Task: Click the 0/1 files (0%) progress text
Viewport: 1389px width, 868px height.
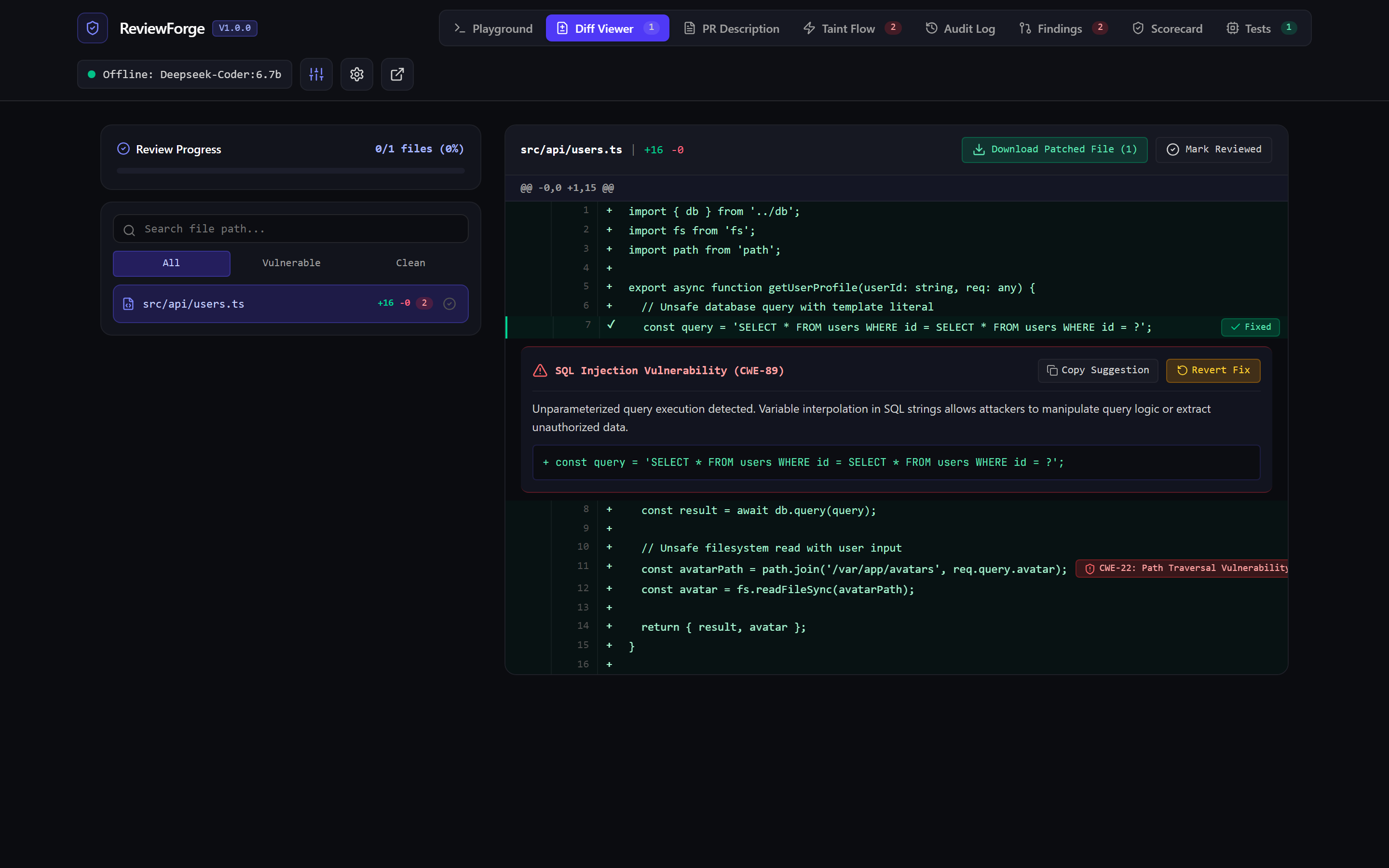Action: [420, 149]
